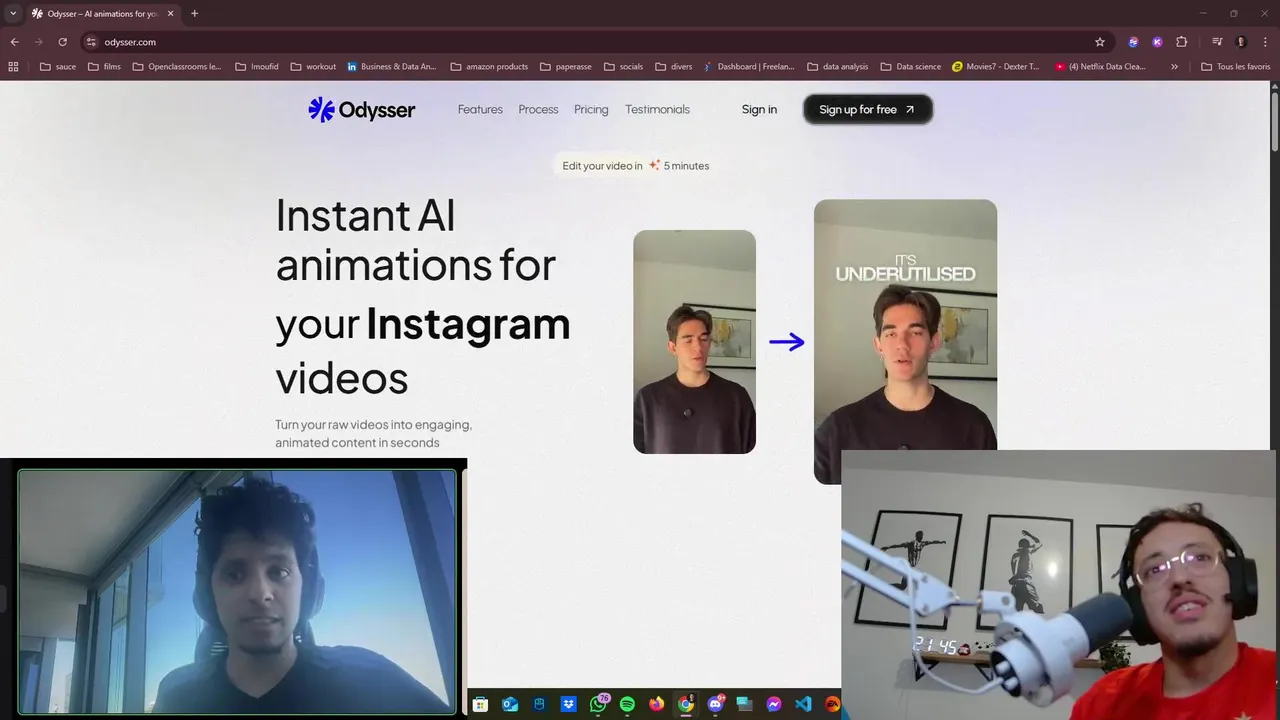Open a new tab with the plus button

coord(194,13)
